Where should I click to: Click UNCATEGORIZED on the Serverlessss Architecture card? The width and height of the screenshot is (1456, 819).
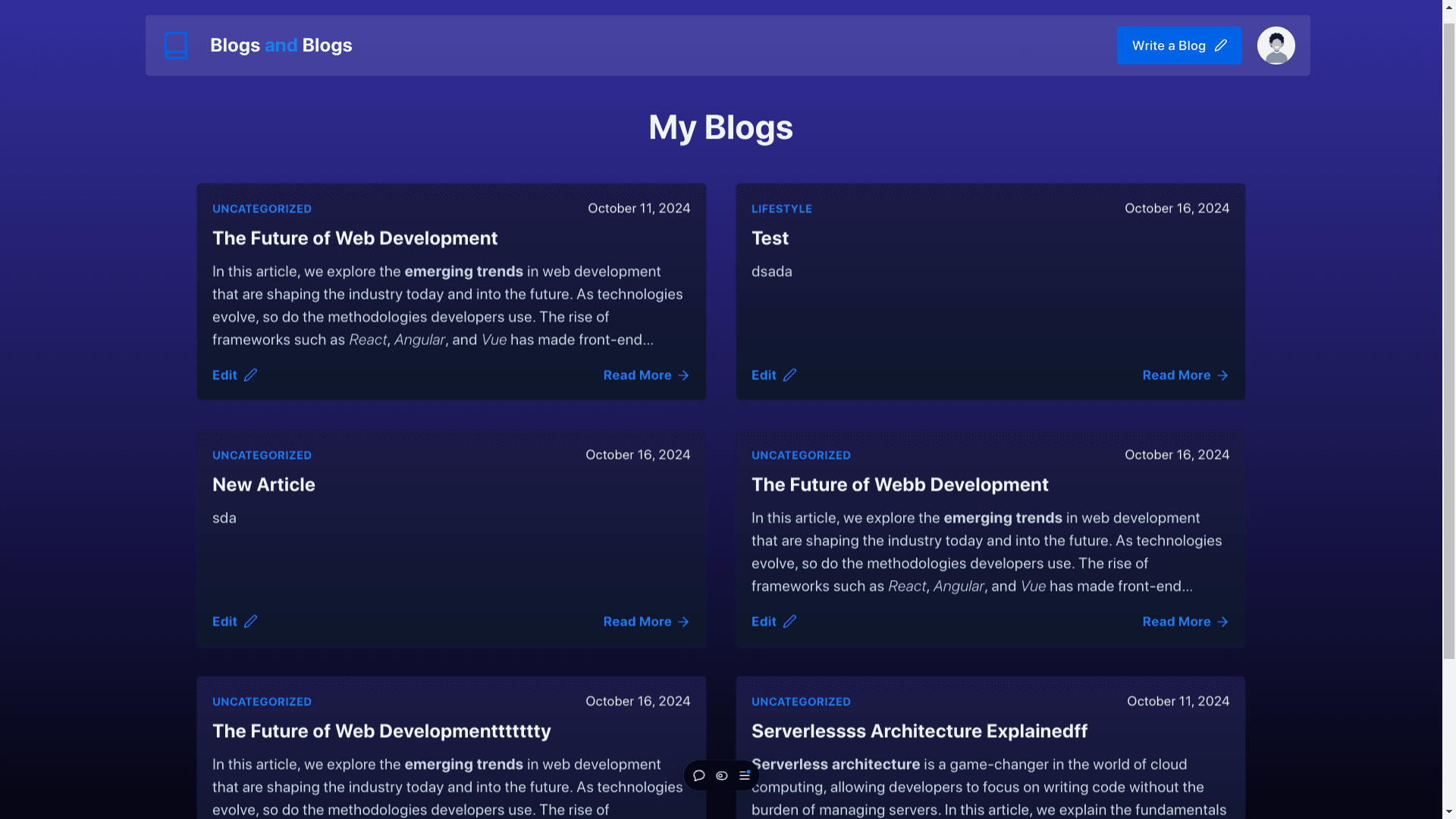click(x=801, y=701)
